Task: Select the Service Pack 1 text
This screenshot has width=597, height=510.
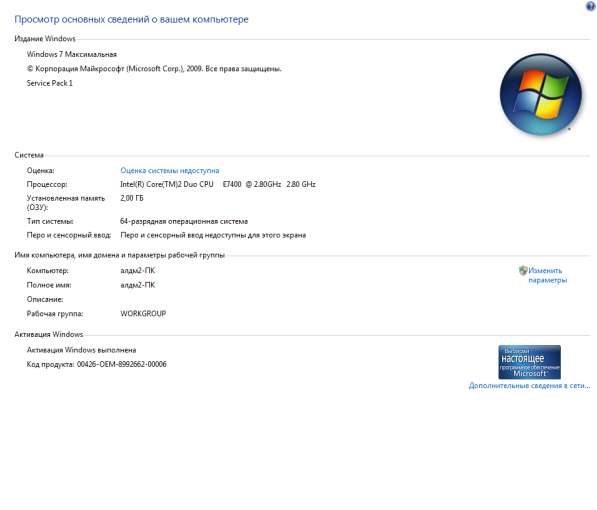Action: pyautogui.click(x=49, y=83)
